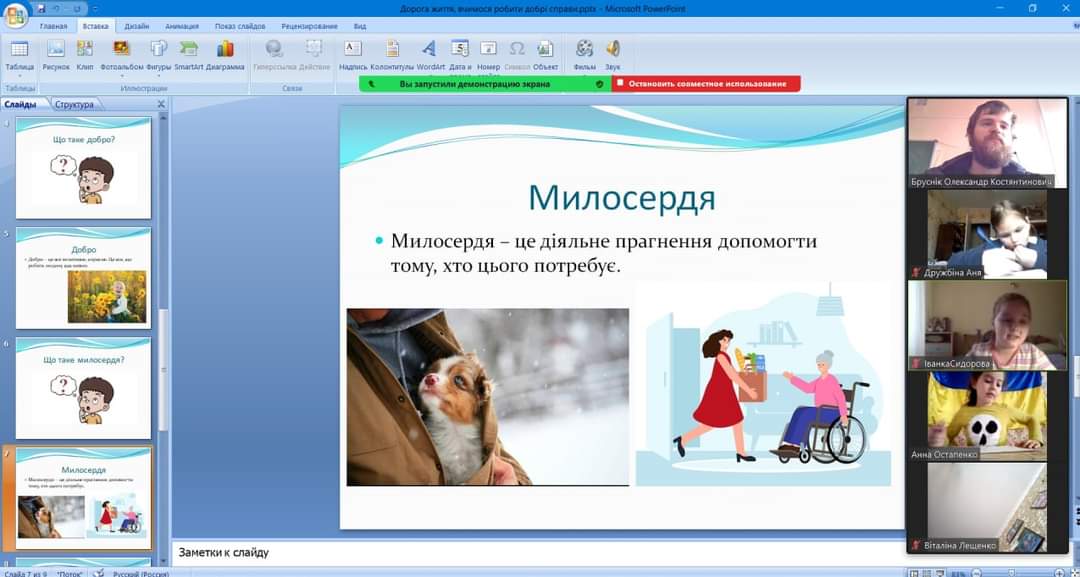Select the Що таке милосердя? slide thumbnail
This screenshot has width=1080, height=577.
(x=83, y=388)
